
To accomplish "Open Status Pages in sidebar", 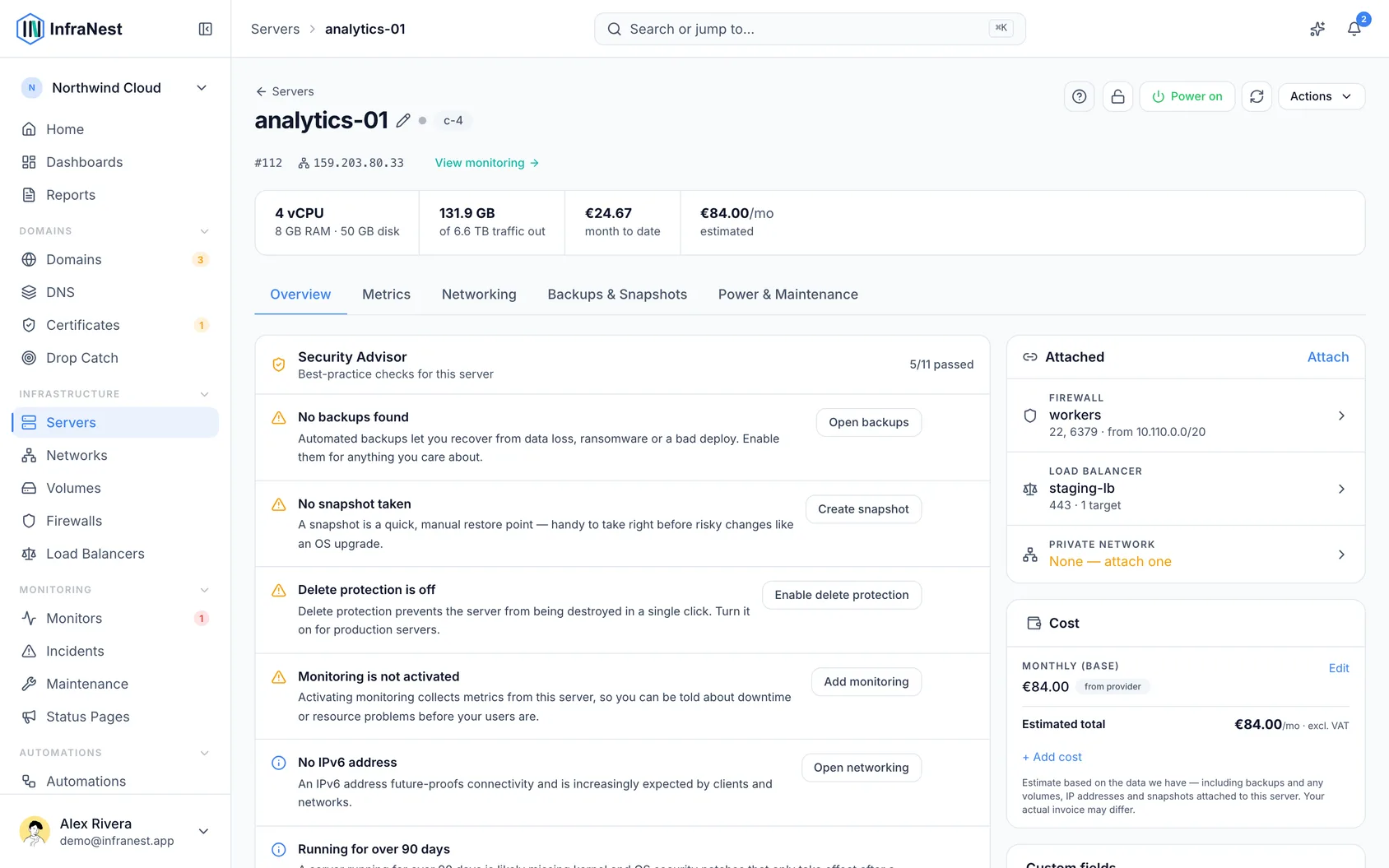I will coord(115,717).
